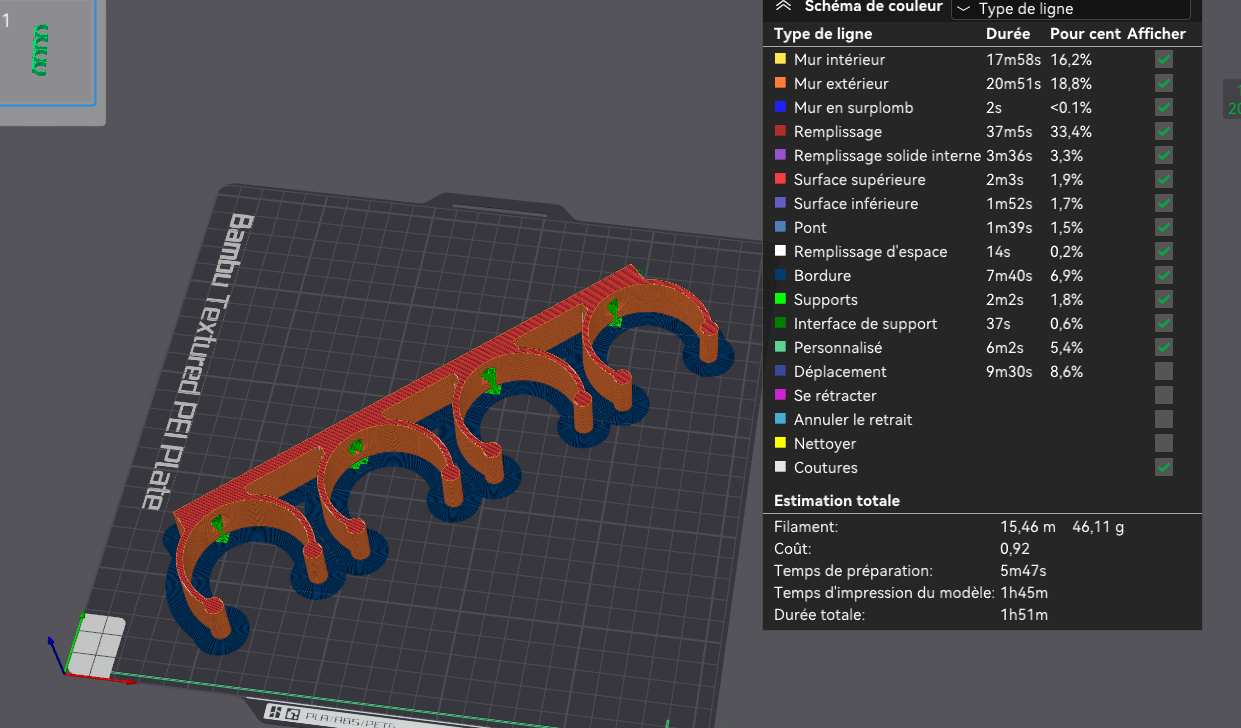Toggle Supports display checkbox

(x=1163, y=300)
